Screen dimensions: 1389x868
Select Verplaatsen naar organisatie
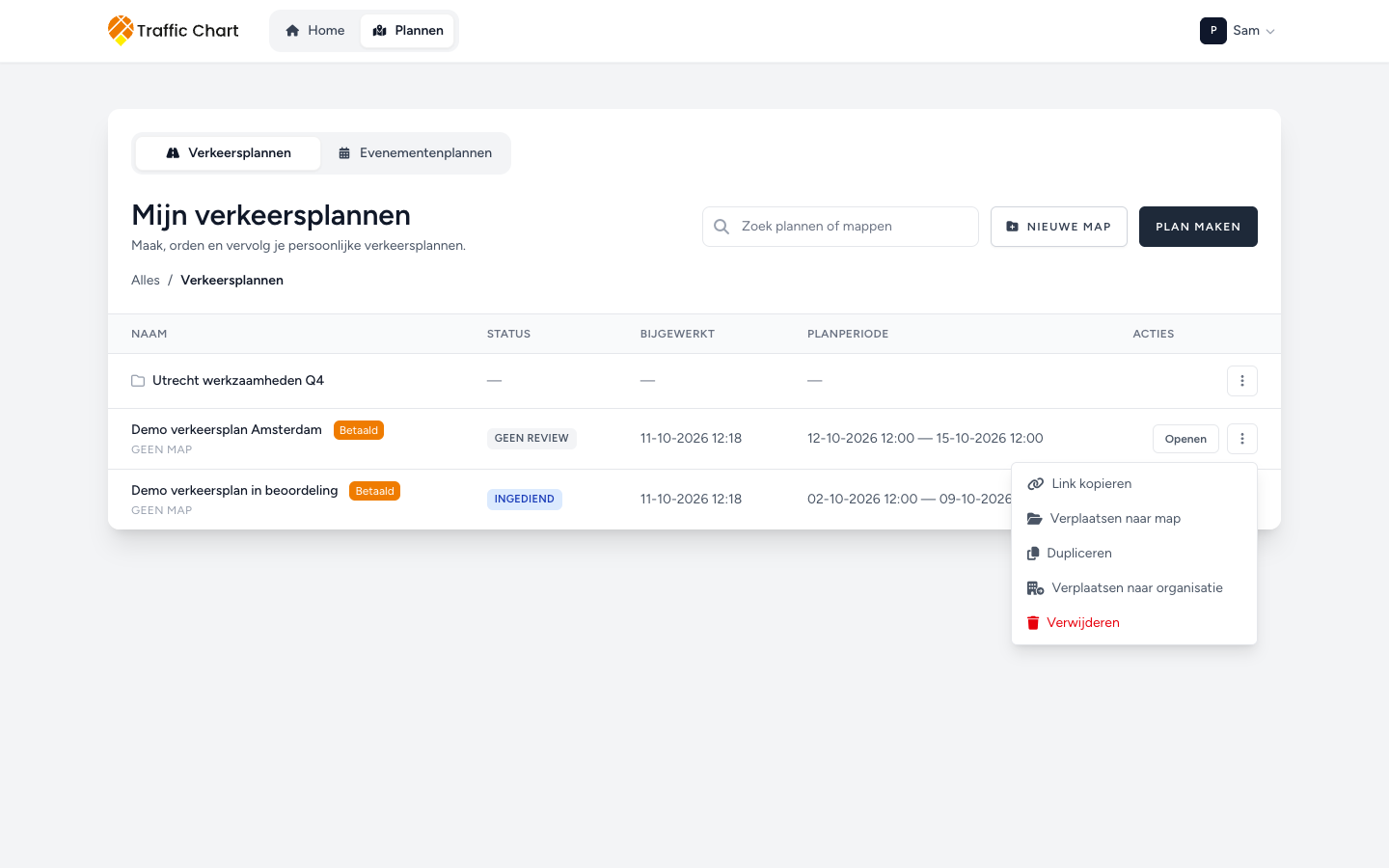point(1134,588)
